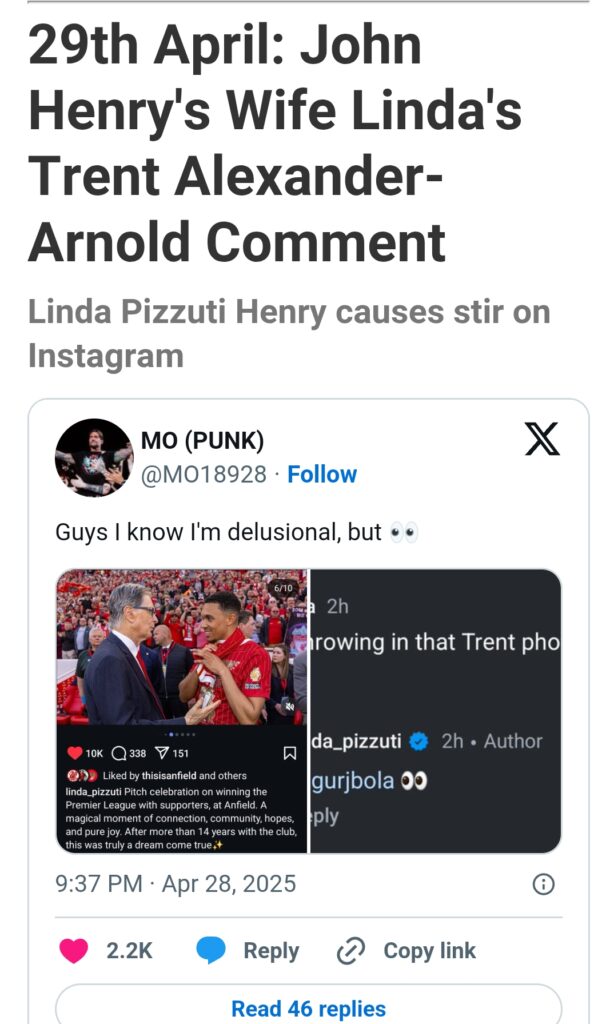Open the Read 46 replies button
Image resolution: width=614 pixels, height=1024 pixels.
click(308, 1008)
